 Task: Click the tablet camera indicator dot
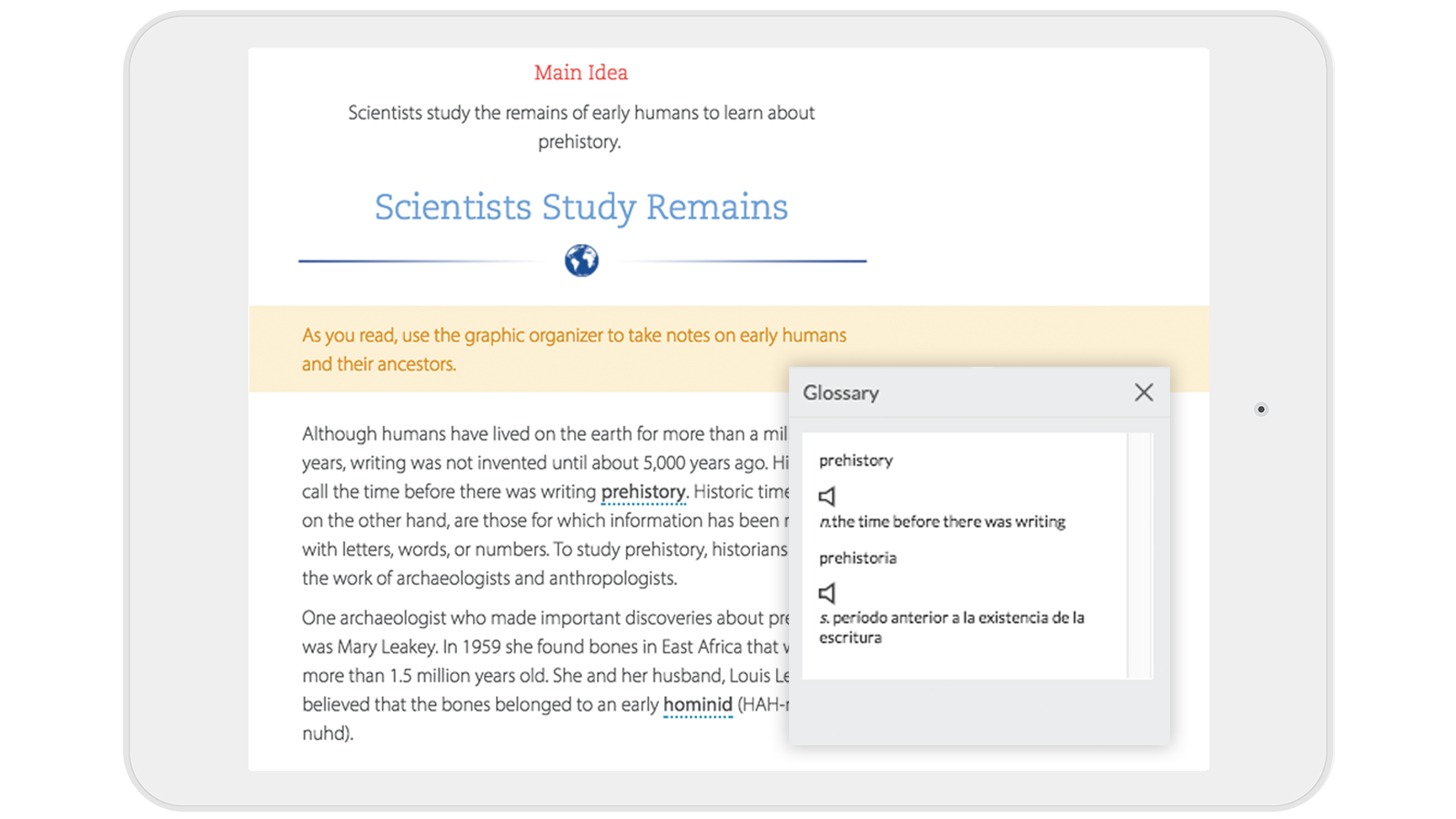[1260, 410]
